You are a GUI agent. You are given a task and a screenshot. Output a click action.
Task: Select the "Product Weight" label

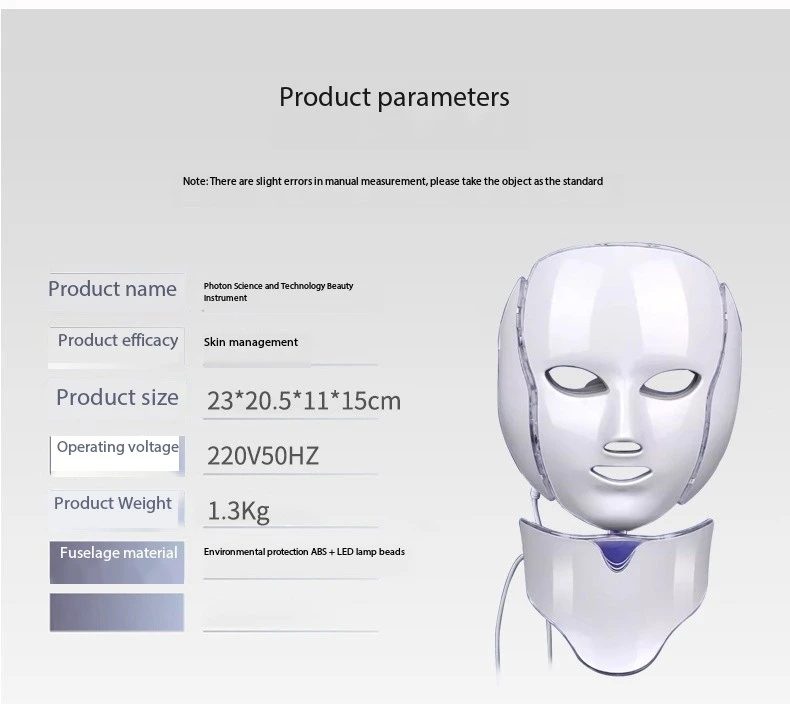[113, 503]
